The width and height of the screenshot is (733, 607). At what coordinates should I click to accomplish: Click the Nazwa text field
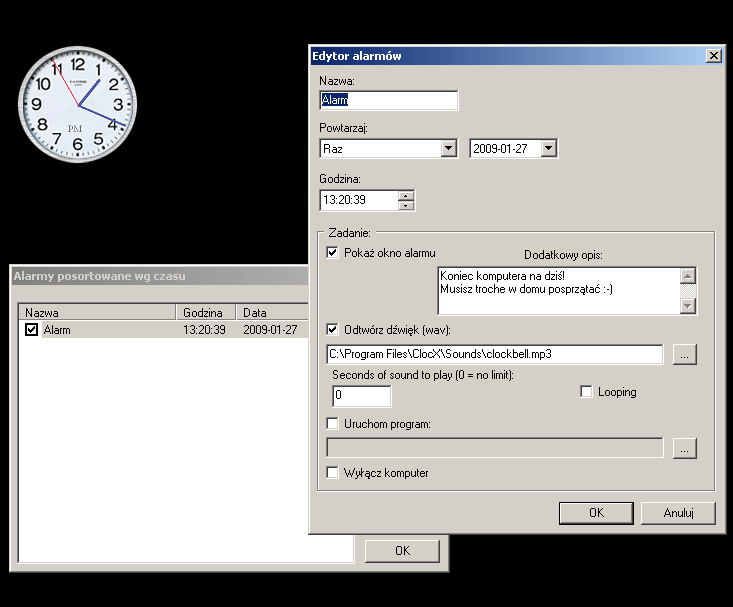(388, 100)
